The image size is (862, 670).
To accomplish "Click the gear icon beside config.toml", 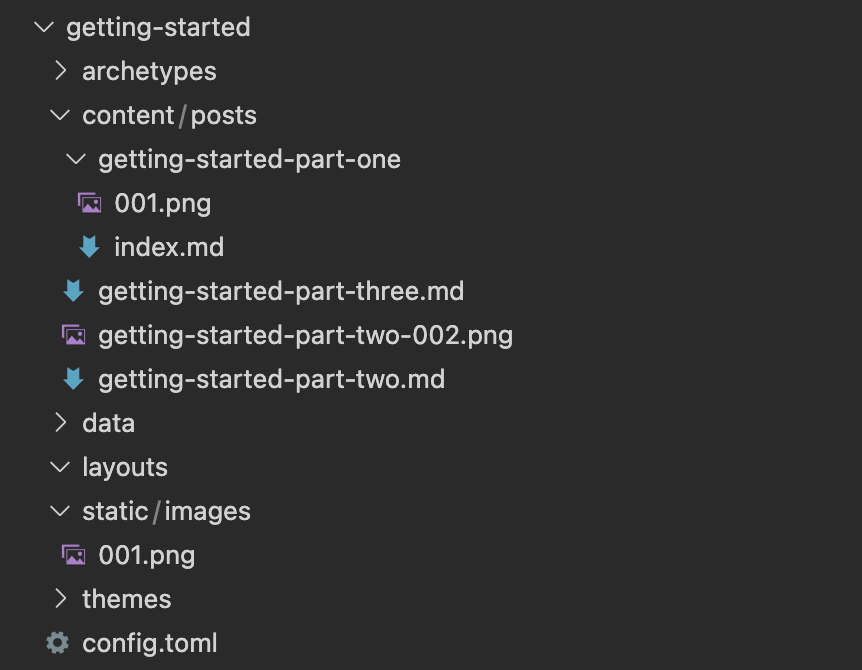I will [57, 643].
